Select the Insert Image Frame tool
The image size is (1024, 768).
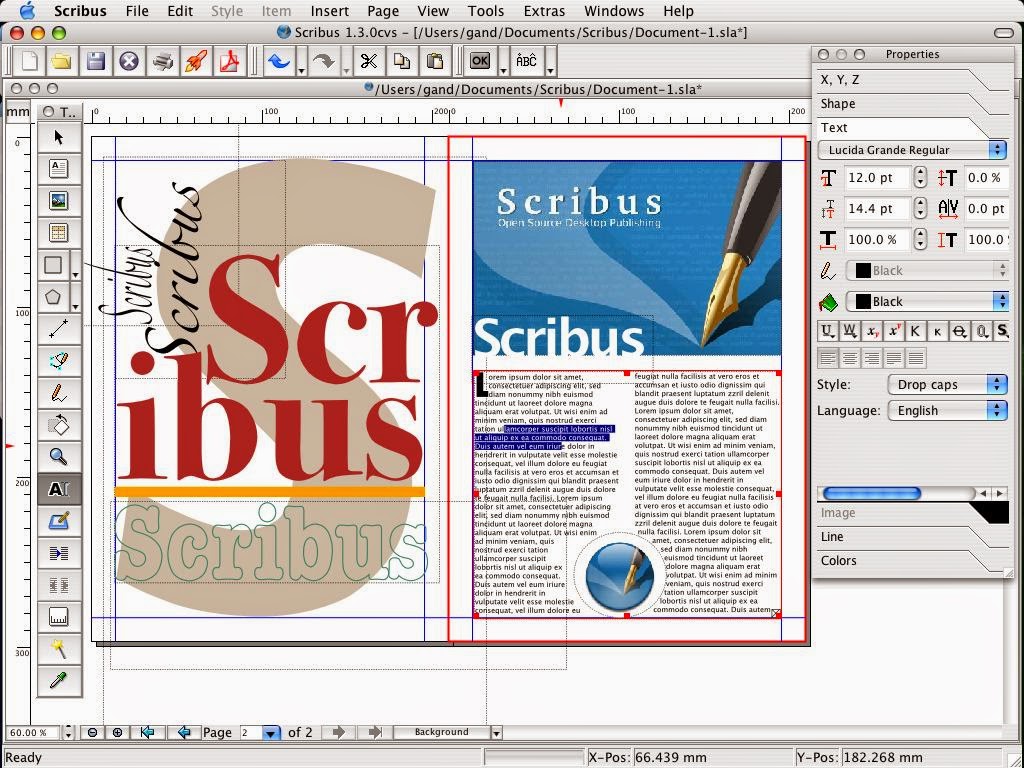pyautogui.click(x=59, y=200)
